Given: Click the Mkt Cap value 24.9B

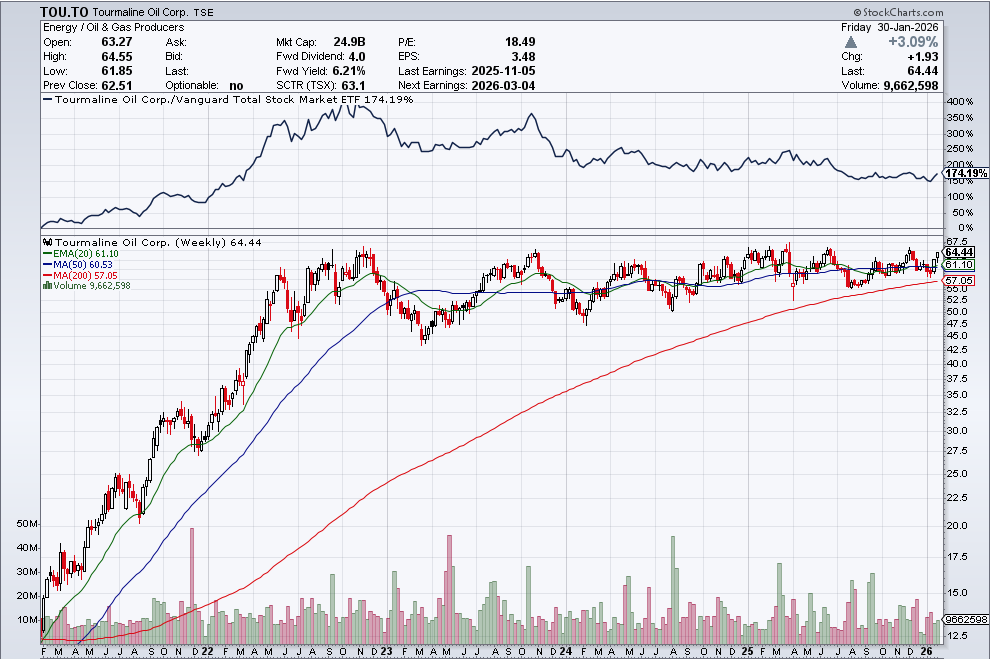Looking at the screenshot, I should tap(350, 42).
